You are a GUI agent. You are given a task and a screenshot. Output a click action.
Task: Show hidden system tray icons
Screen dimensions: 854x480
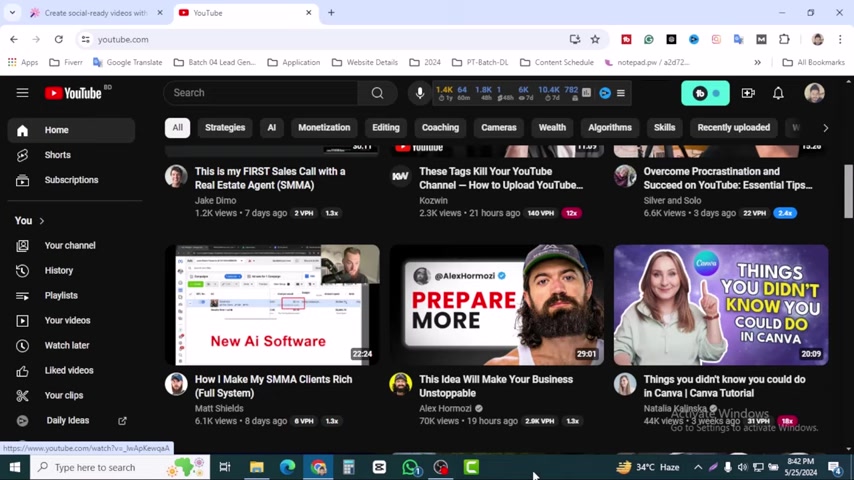698,467
